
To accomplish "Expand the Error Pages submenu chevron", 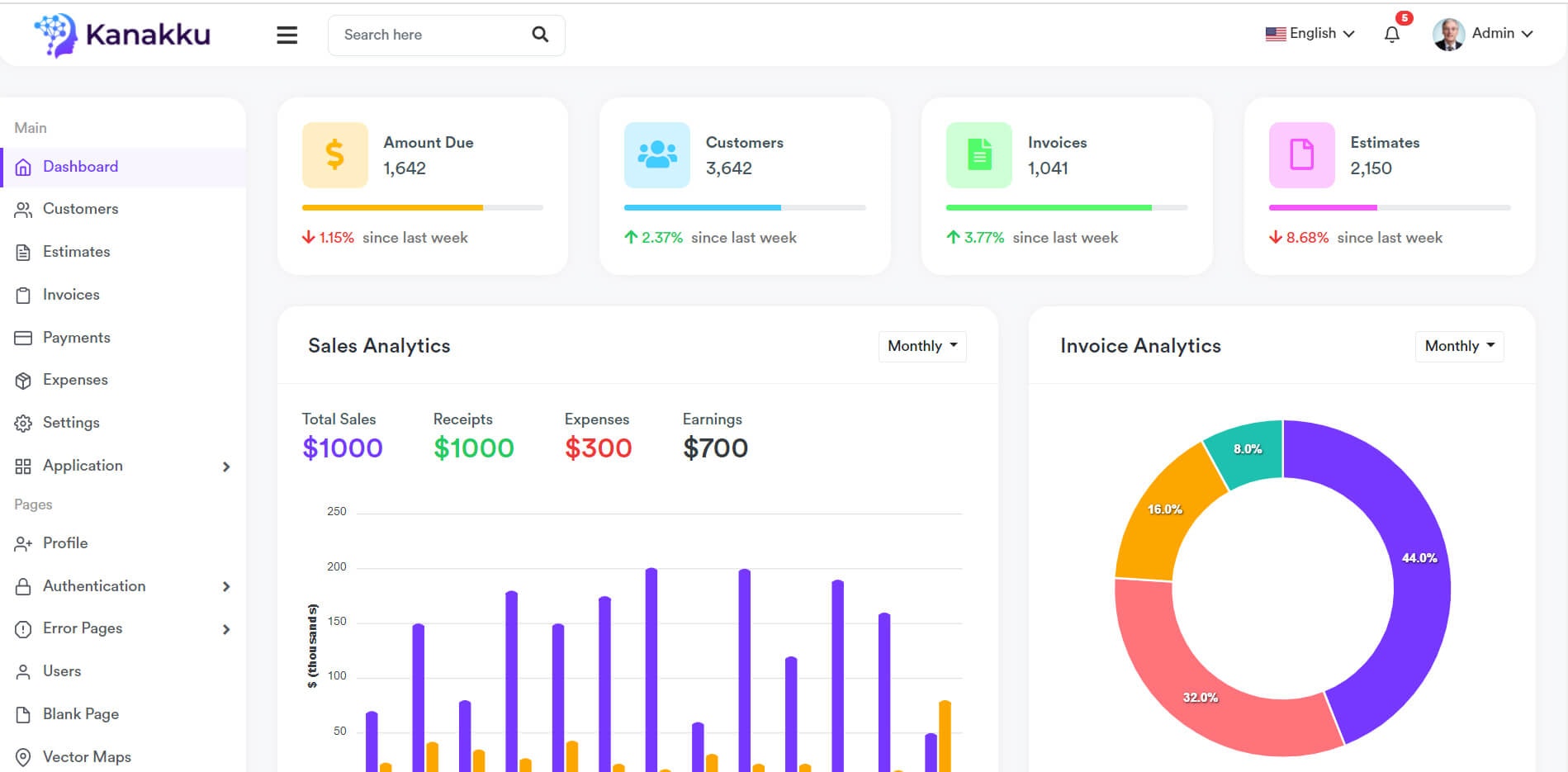I will (x=226, y=629).
